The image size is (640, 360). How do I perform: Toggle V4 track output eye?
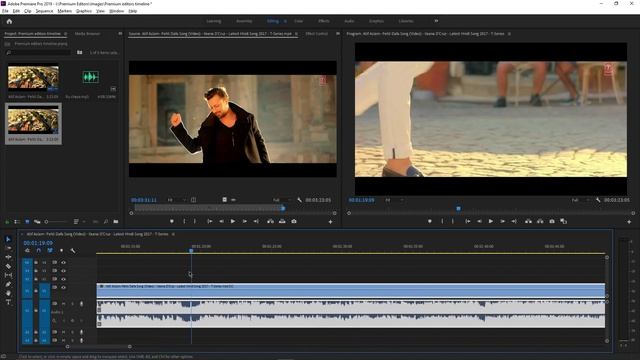(63, 262)
